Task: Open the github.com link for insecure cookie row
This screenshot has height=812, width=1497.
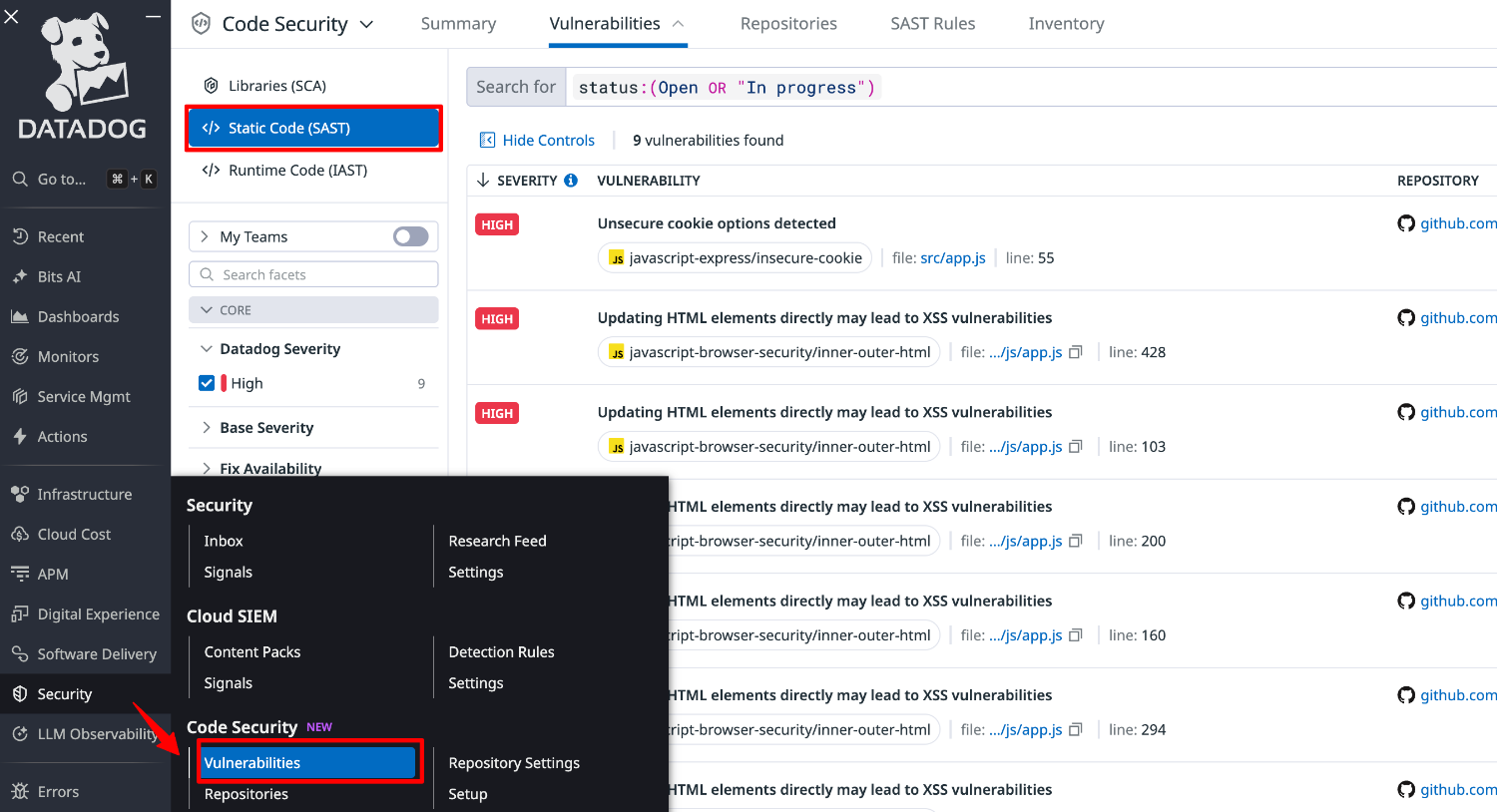Action: (1458, 223)
